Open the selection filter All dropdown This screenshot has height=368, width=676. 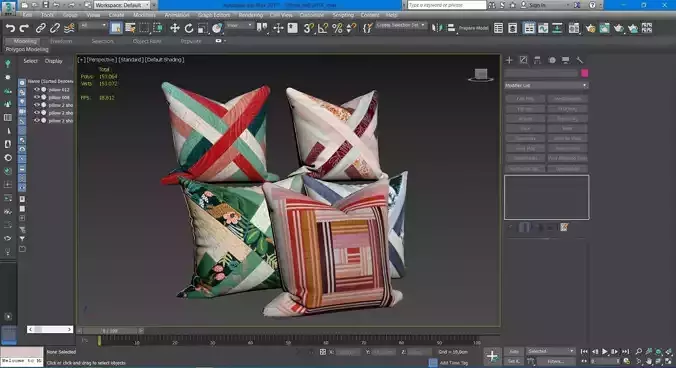coord(93,26)
